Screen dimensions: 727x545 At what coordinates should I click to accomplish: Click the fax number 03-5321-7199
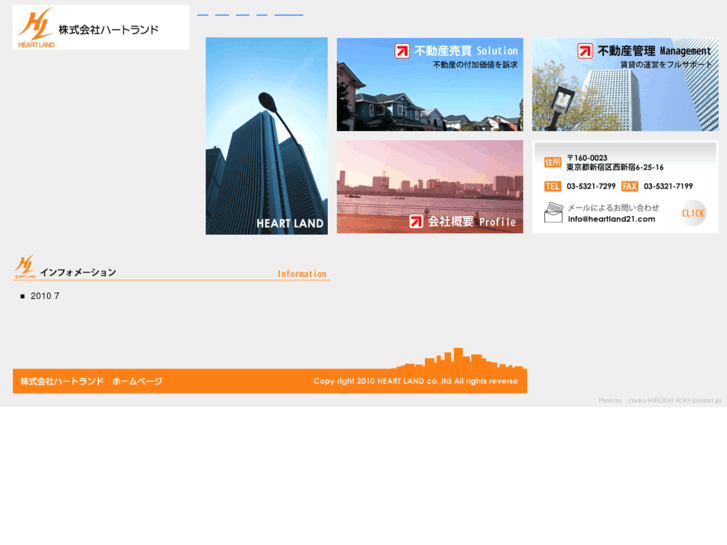click(668, 186)
